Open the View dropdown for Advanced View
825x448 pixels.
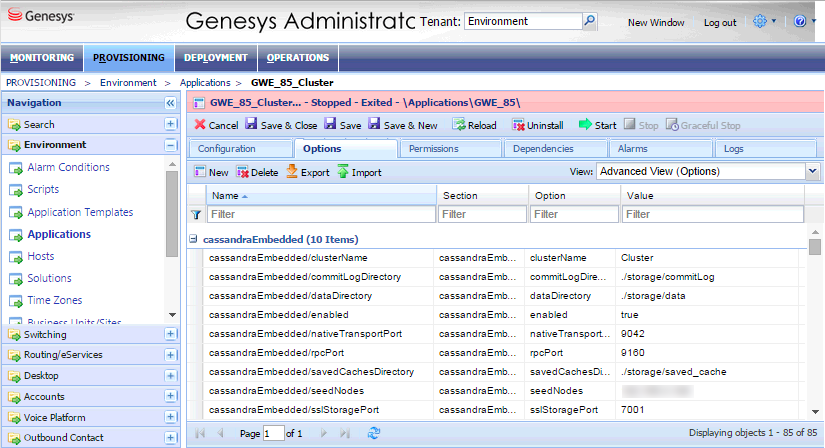(x=811, y=171)
